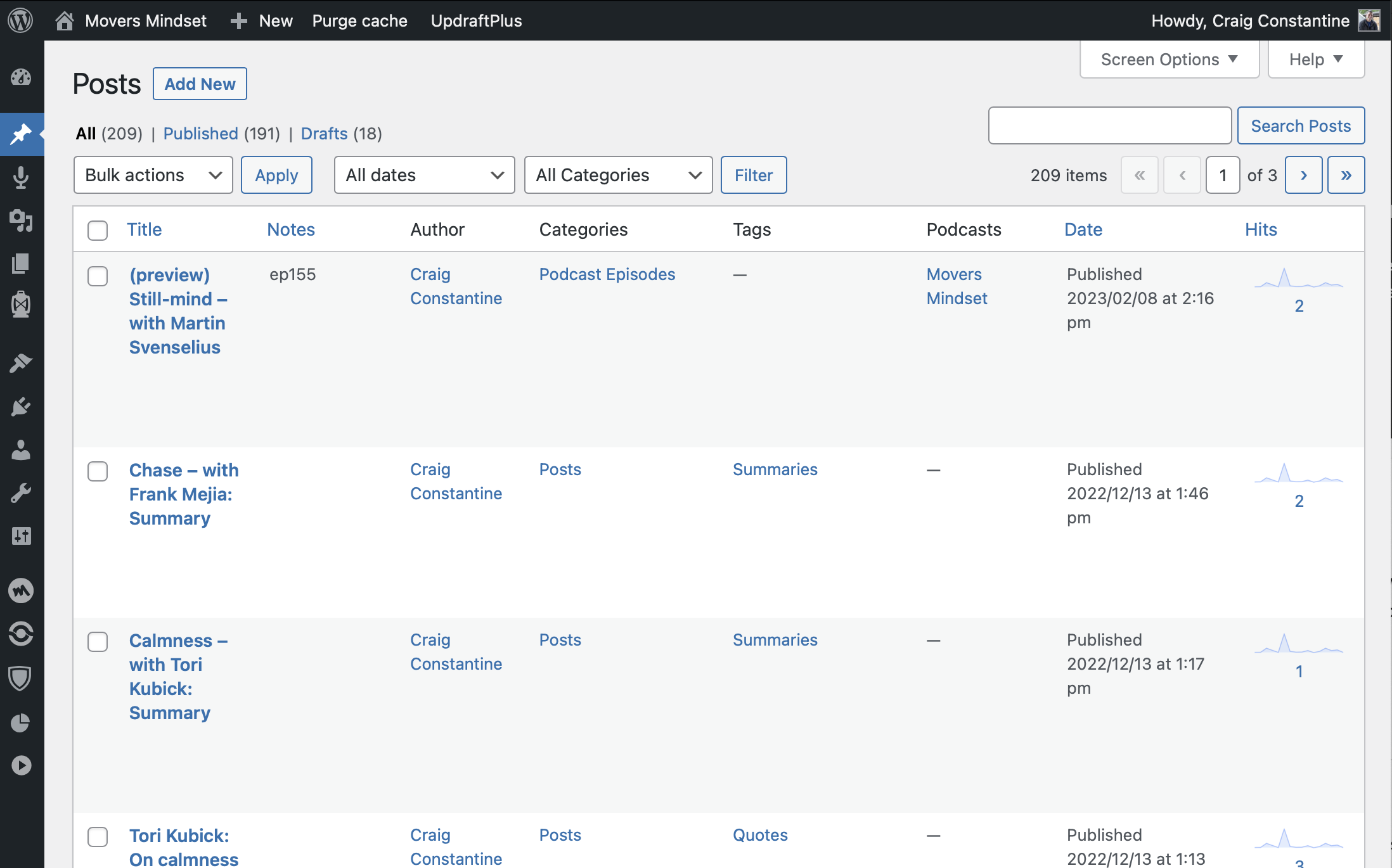Expand the Screen Options panel tab
Image resolution: width=1392 pixels, height=868 pixels.
point(1169,60)
